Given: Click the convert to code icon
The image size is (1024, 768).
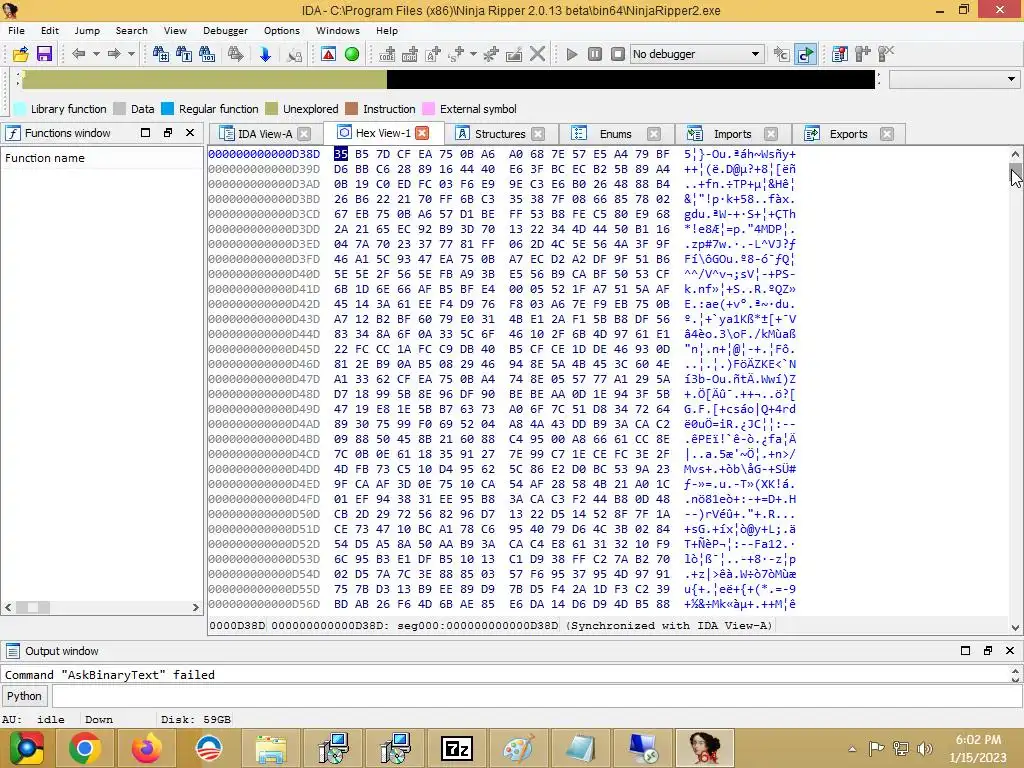Looking at the screenshot, I should [x=387, y=54].
